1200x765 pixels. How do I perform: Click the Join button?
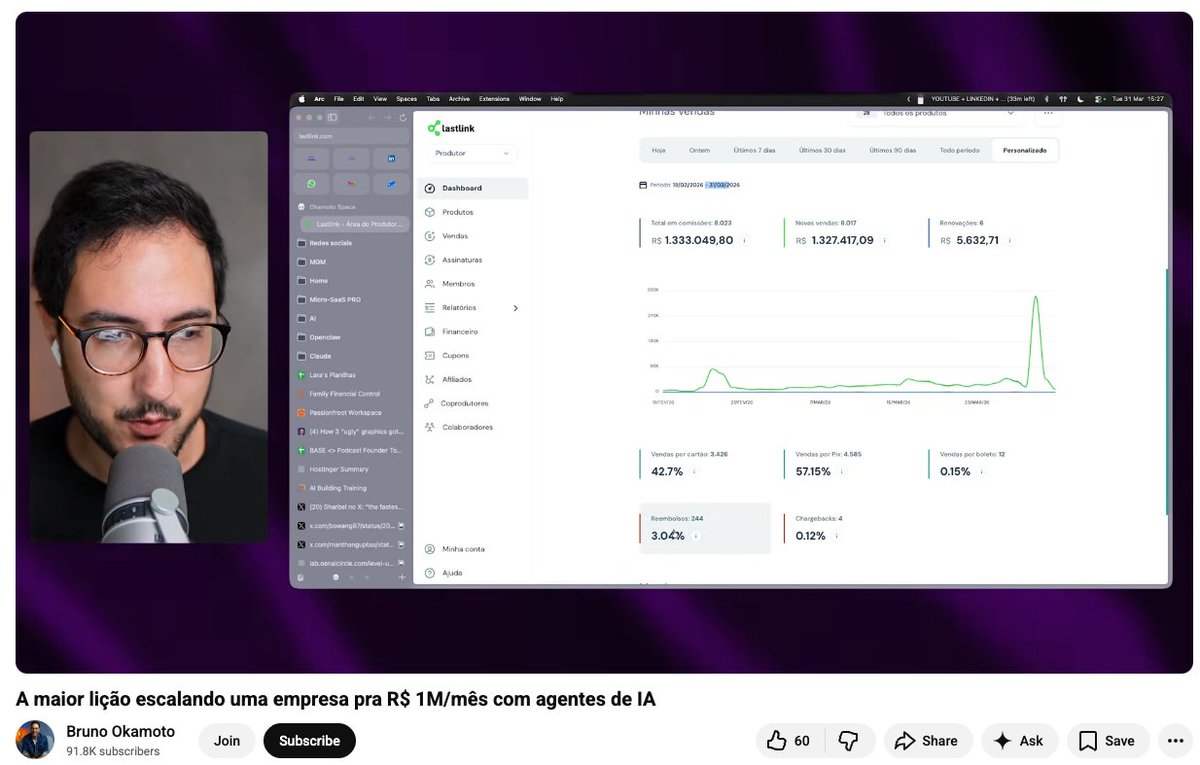point(227,741)
